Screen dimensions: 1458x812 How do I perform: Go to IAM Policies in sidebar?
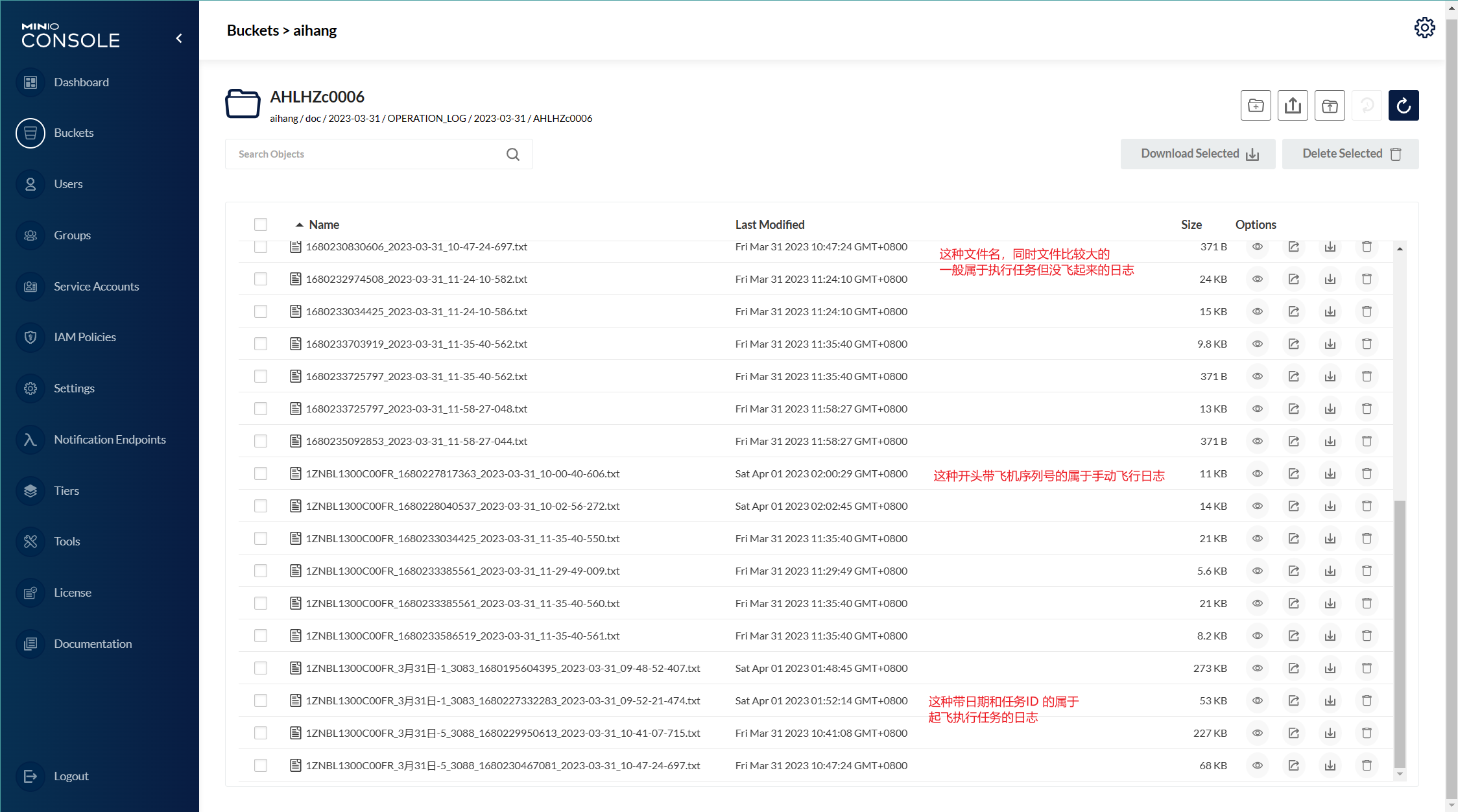[84, 337]
